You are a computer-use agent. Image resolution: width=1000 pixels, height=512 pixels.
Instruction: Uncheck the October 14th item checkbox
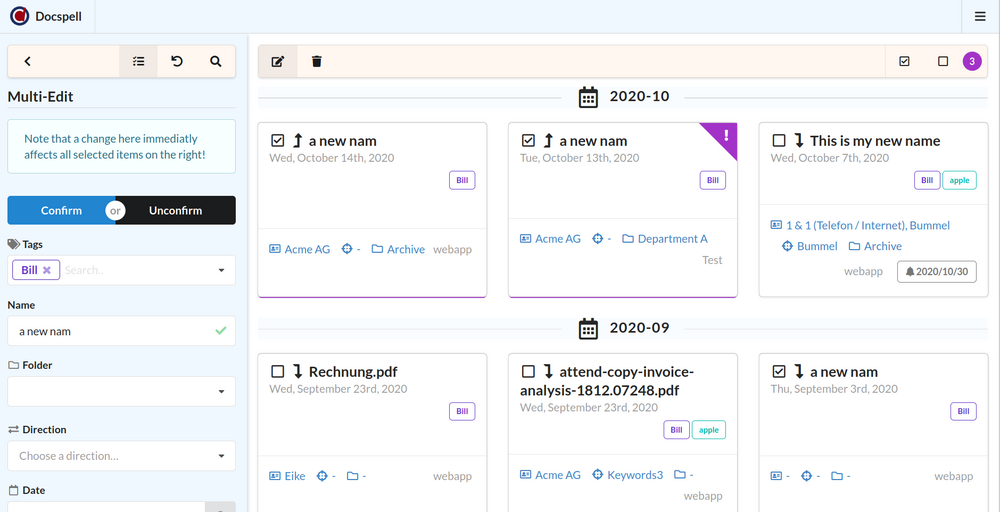click(x=278, y=141)
